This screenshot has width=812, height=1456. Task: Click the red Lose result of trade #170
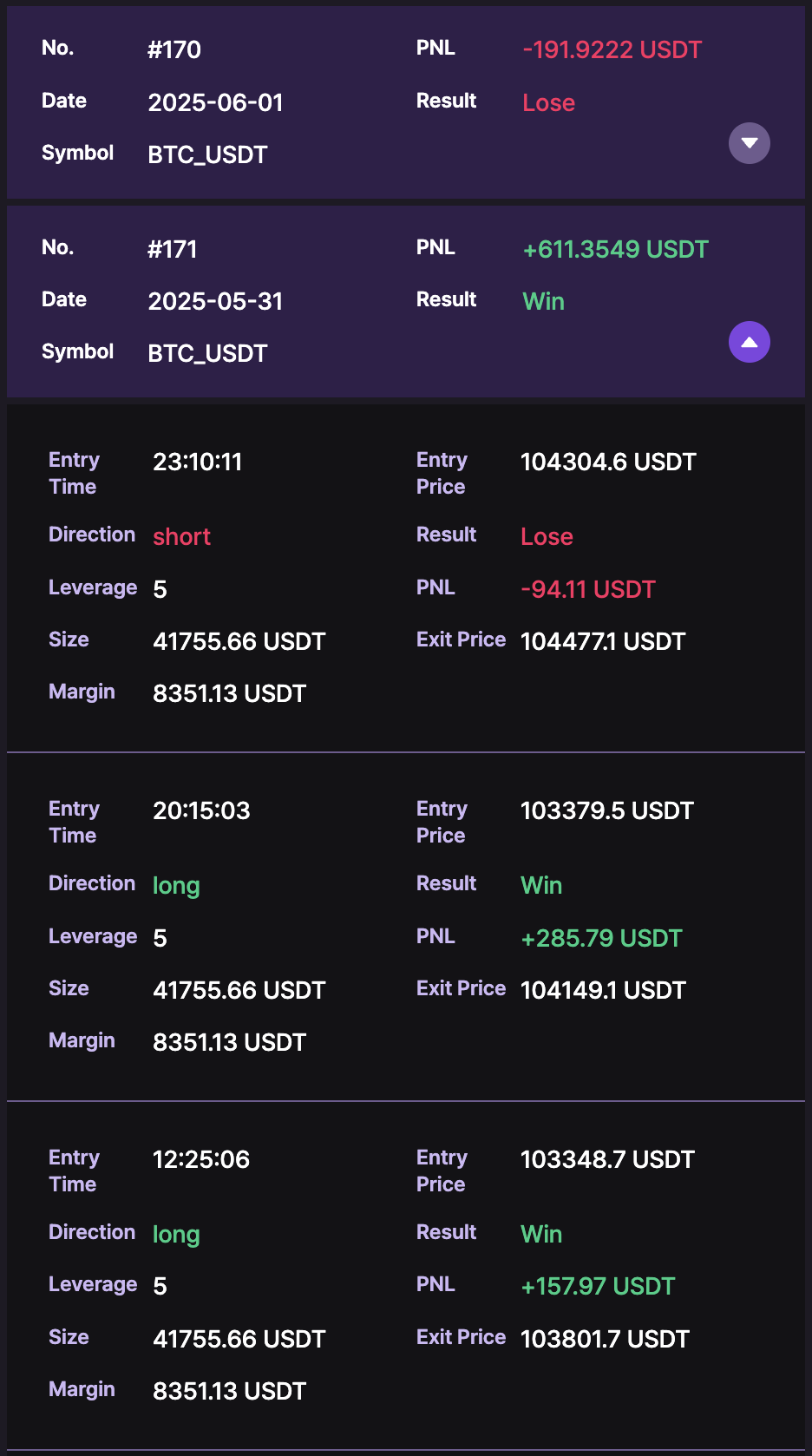[x=548, y=102]
